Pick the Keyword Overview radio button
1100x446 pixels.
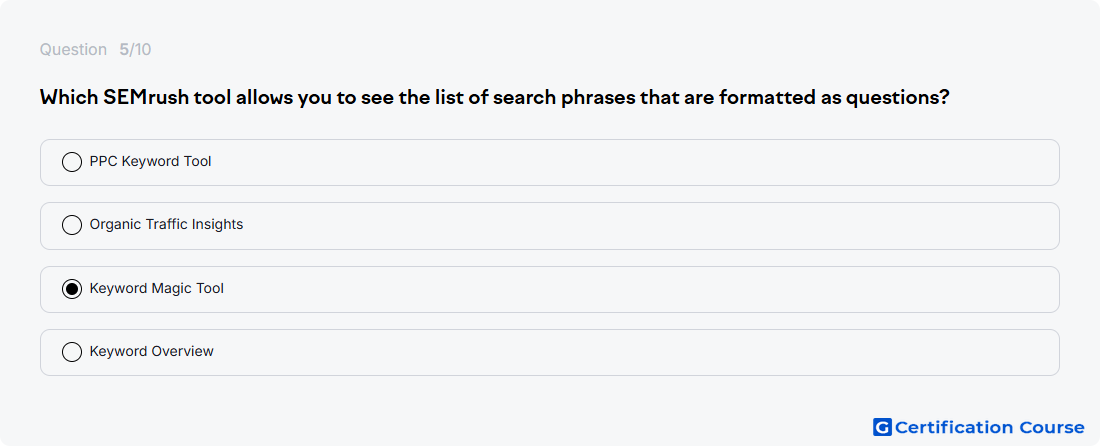pos(72,352)
